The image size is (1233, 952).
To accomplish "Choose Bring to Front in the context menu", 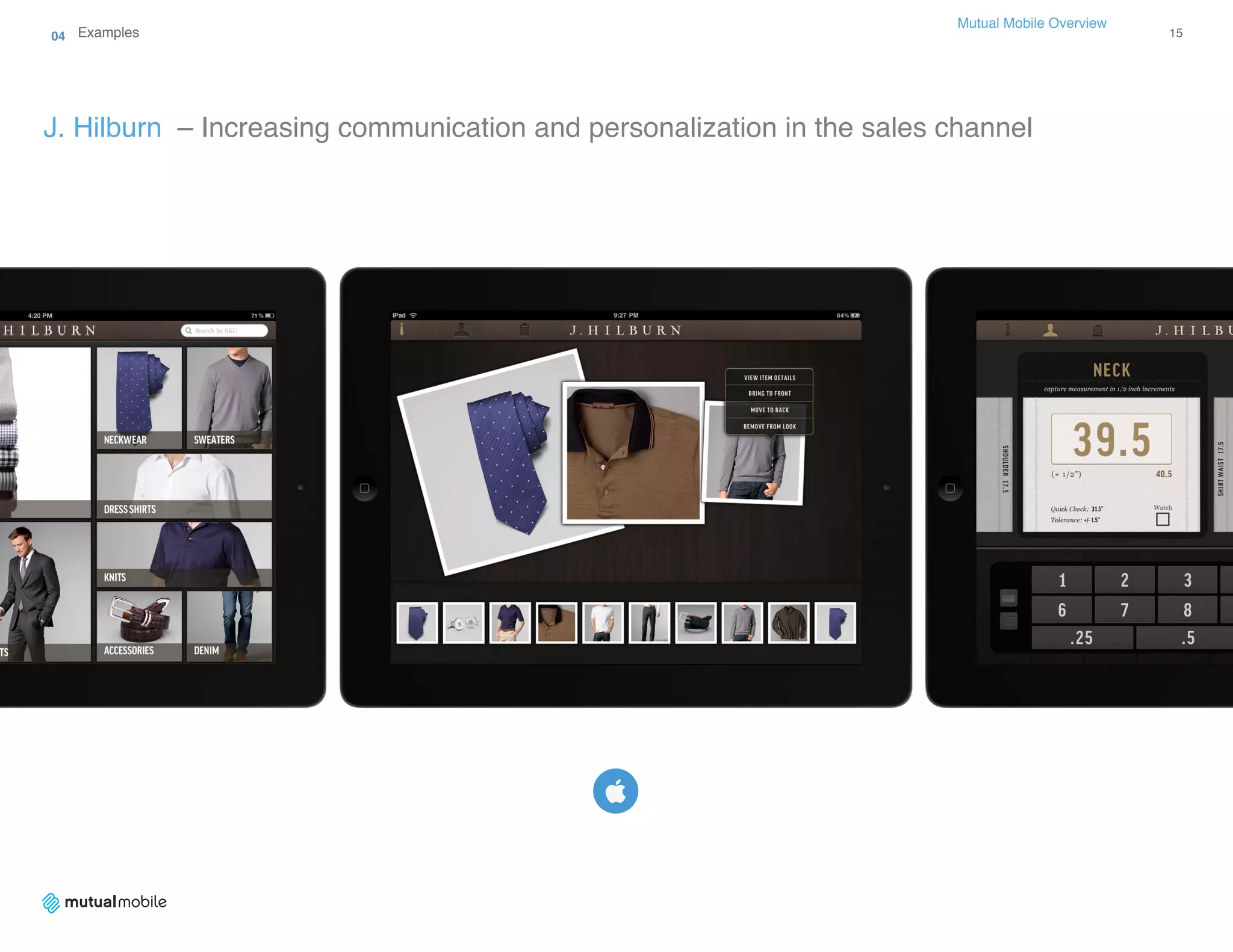I will [769, 394].
